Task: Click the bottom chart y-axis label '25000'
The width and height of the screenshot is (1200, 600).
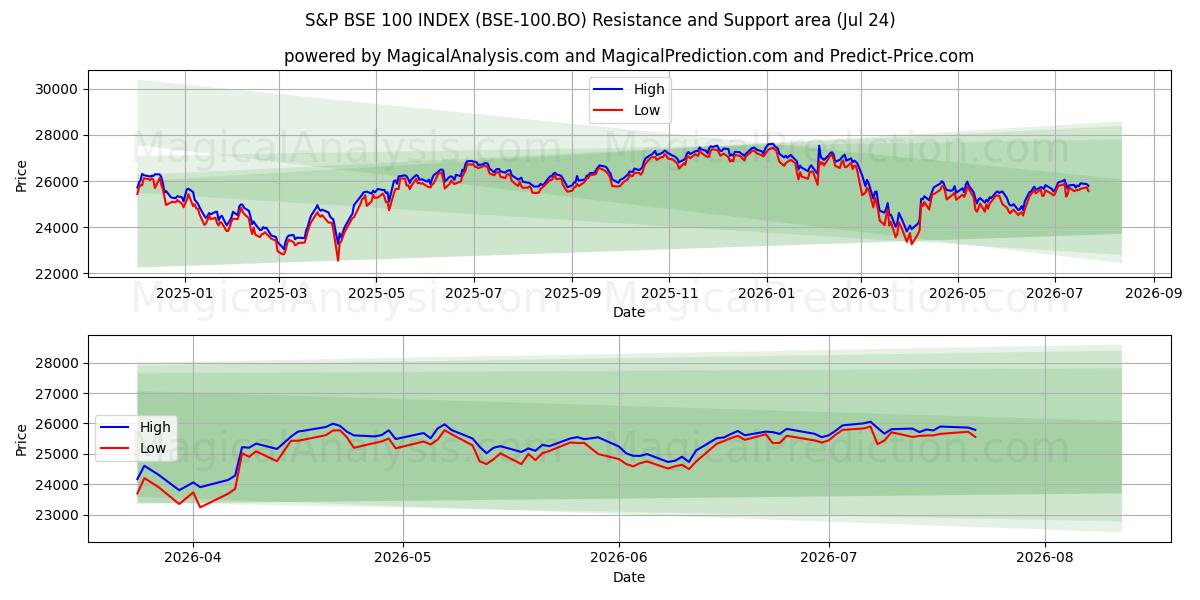Action: point(56,454)
